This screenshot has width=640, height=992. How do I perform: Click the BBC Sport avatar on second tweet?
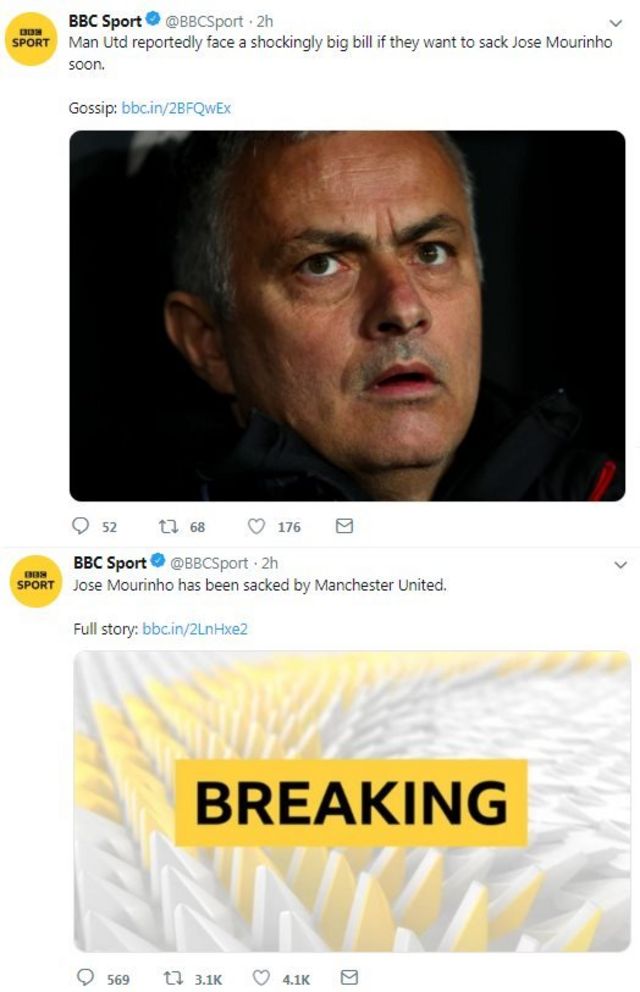coord(35,580)
